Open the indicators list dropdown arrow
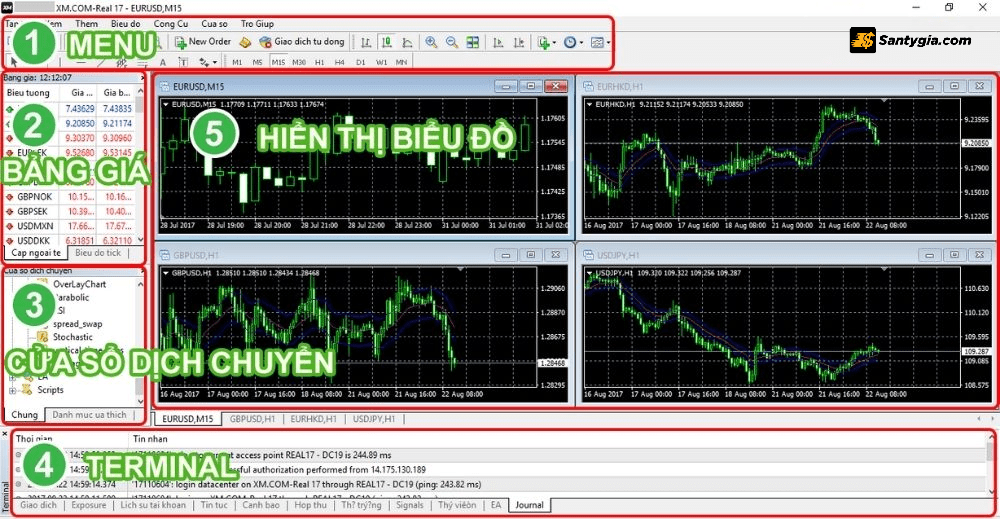1000x519 pixels. coord(554,43)
